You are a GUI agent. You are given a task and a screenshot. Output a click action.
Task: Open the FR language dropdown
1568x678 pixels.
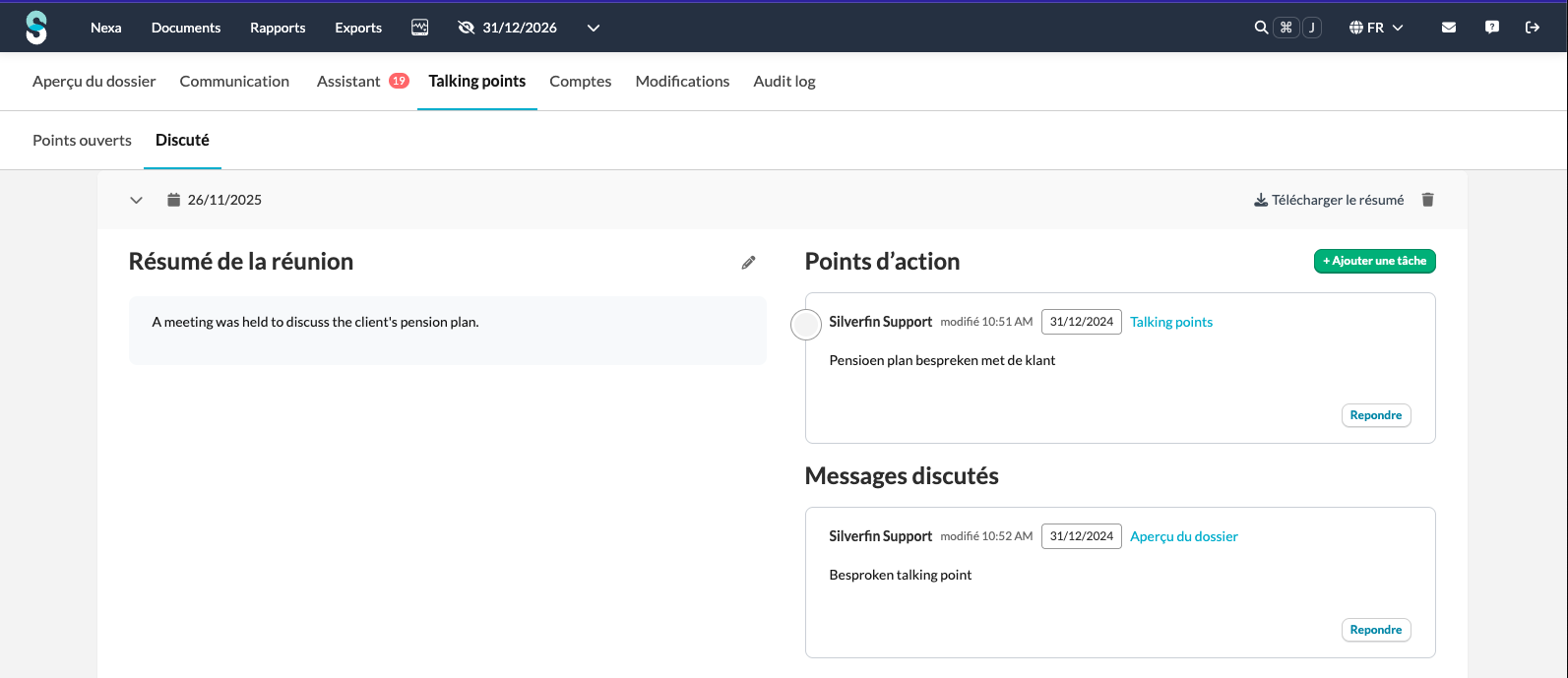tap(1376, 28)
